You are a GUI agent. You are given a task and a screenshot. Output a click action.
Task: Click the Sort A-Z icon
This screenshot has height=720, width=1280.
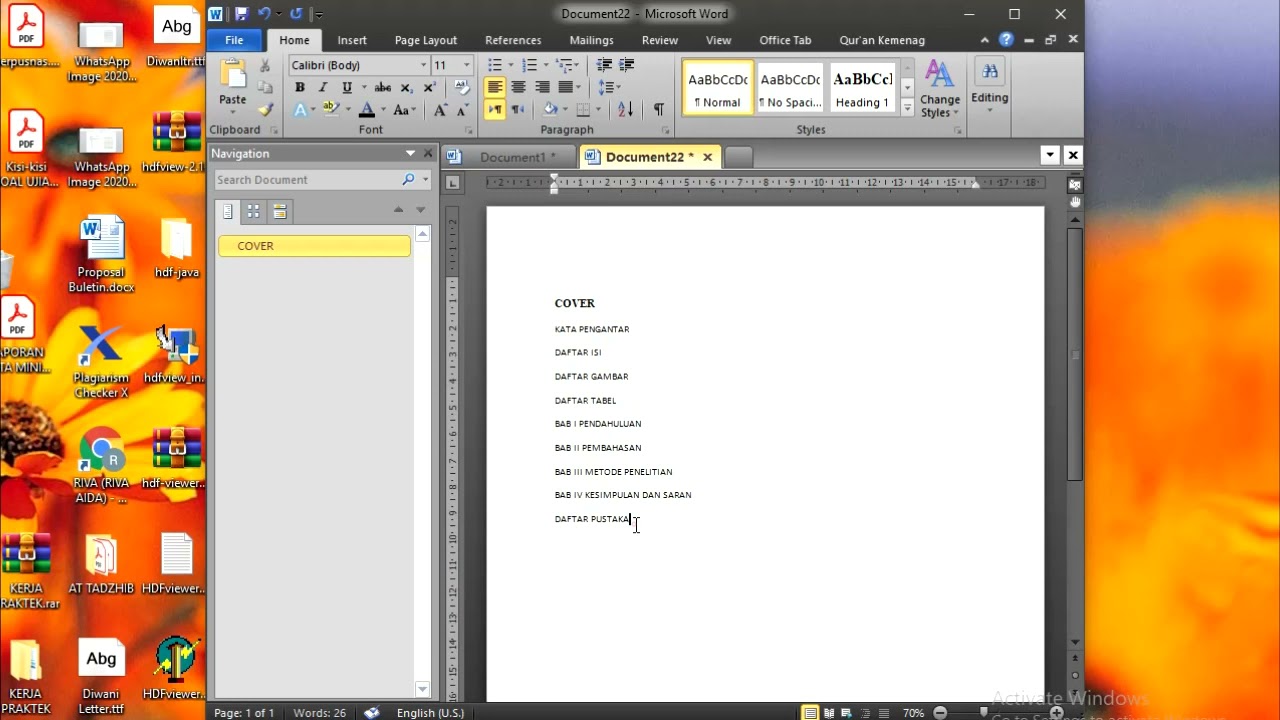(625, 110)
